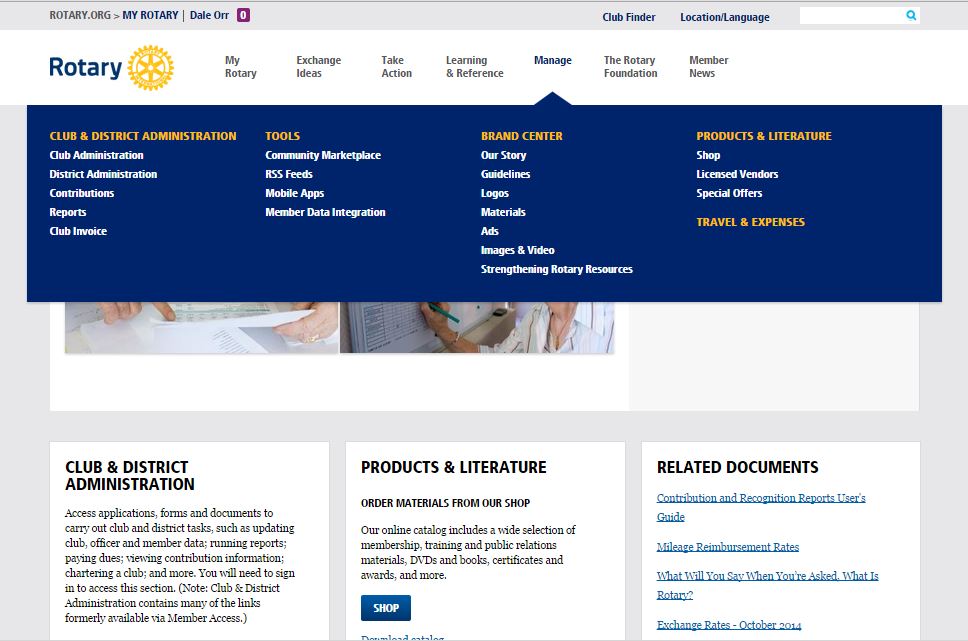Open Contribution and Recognition Reports User's Guide
The height and width of the screenshot is (641, 968).
(761, 507)
